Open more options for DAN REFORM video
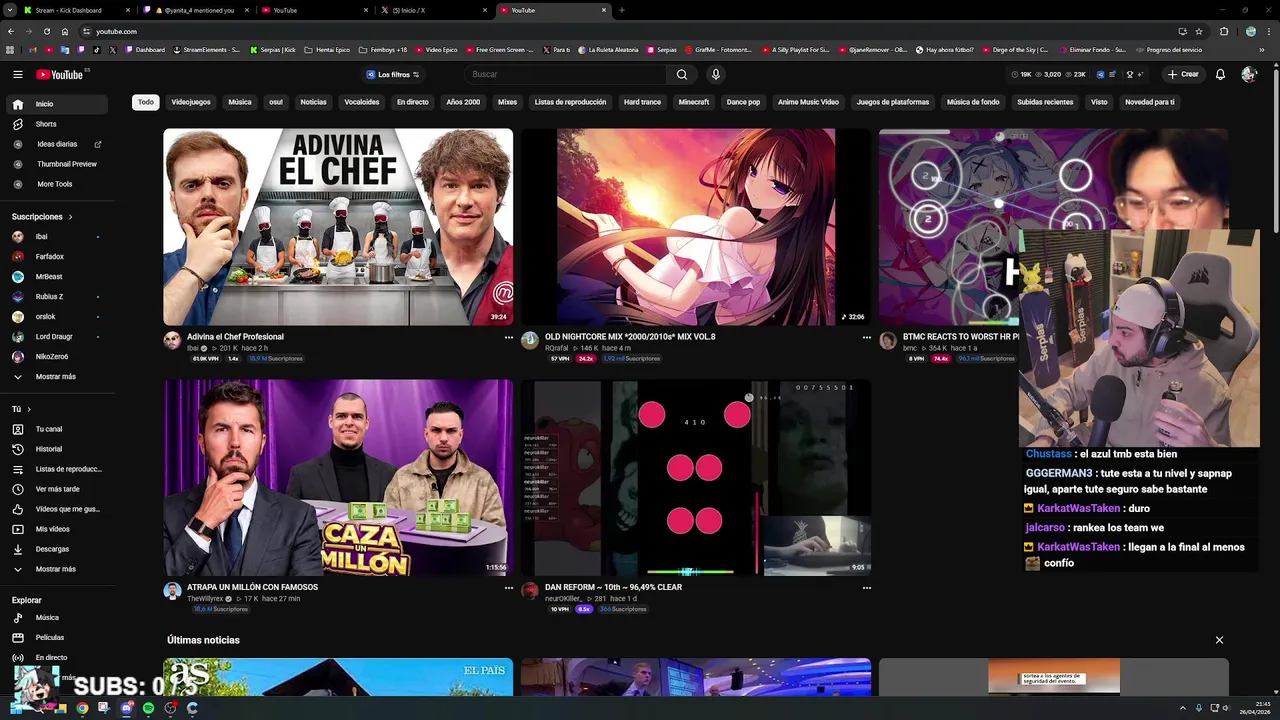Viewport: 1280px width, 720px height. point(866,588)
